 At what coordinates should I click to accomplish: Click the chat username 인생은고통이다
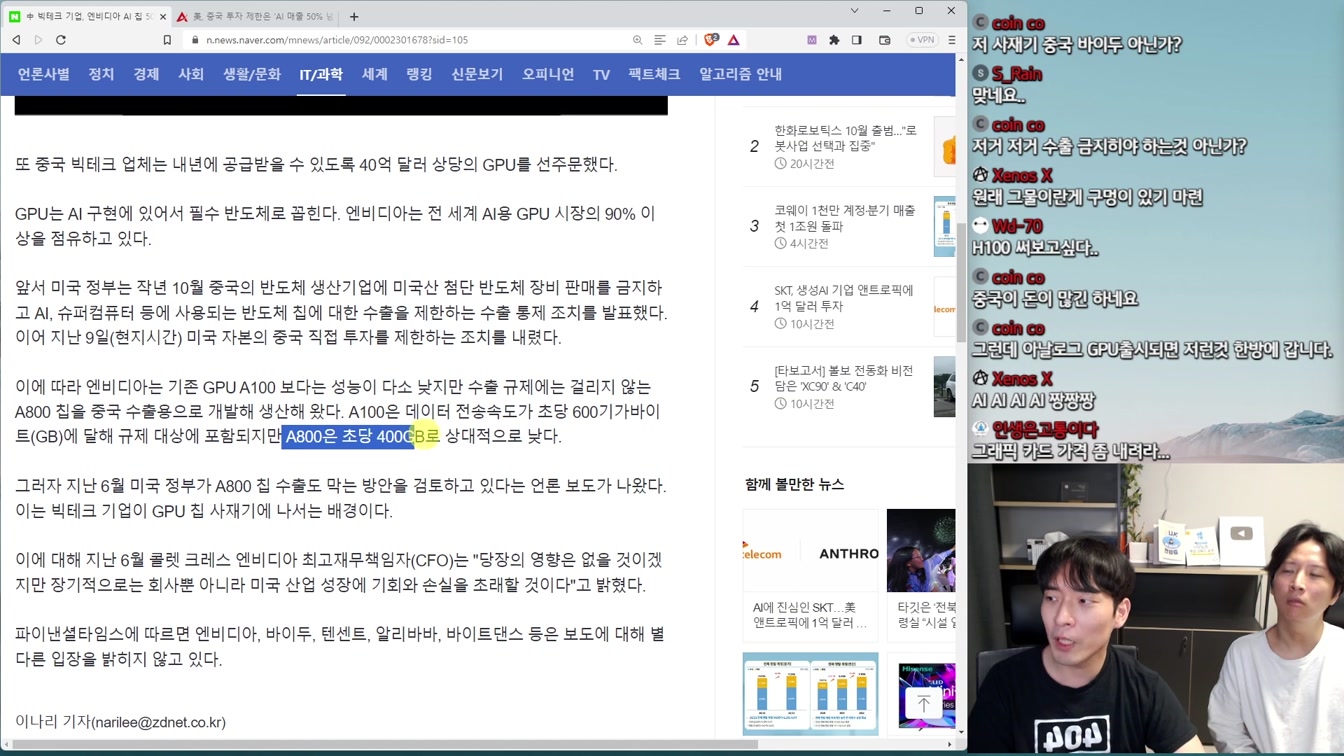[1045, 430]
